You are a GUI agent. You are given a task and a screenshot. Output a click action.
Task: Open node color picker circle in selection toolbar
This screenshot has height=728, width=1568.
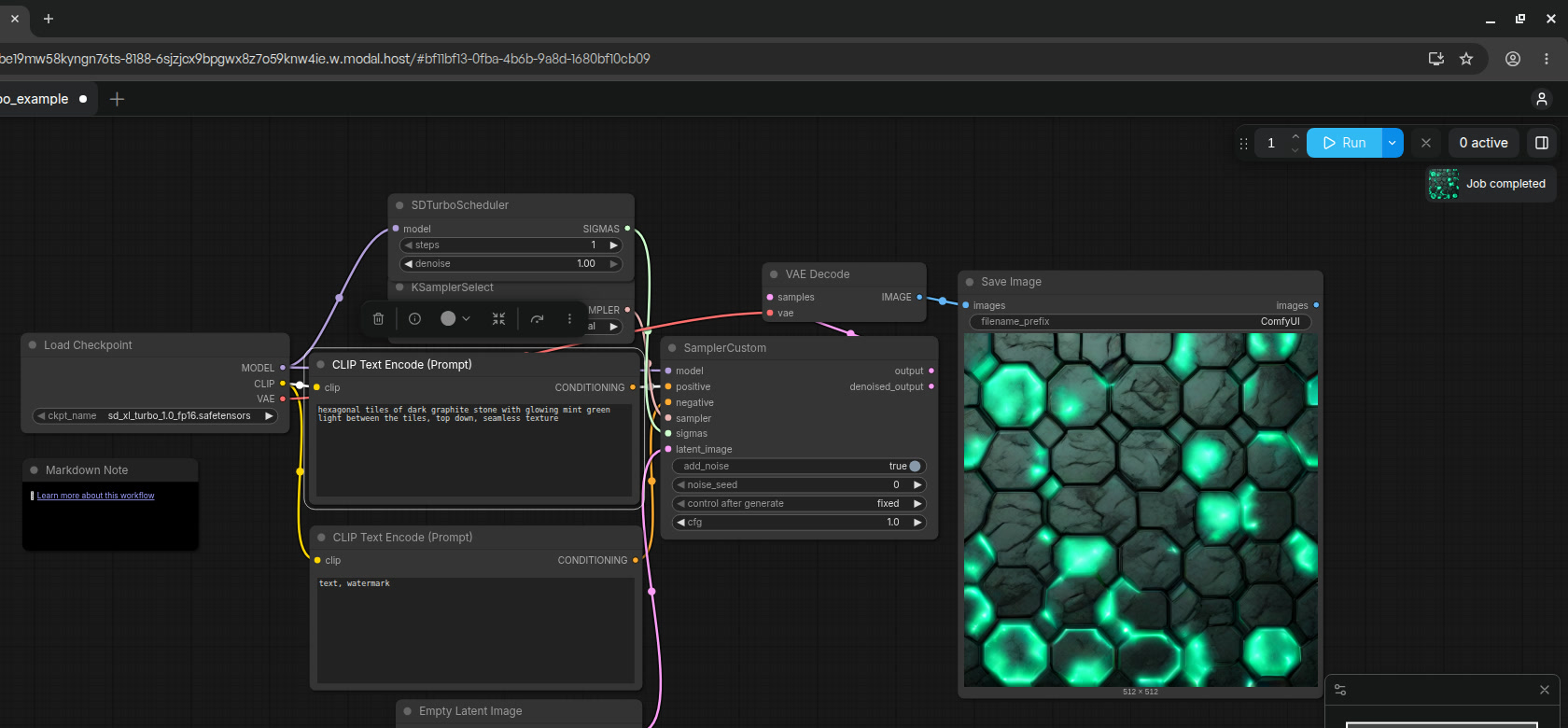coord(448,318)
